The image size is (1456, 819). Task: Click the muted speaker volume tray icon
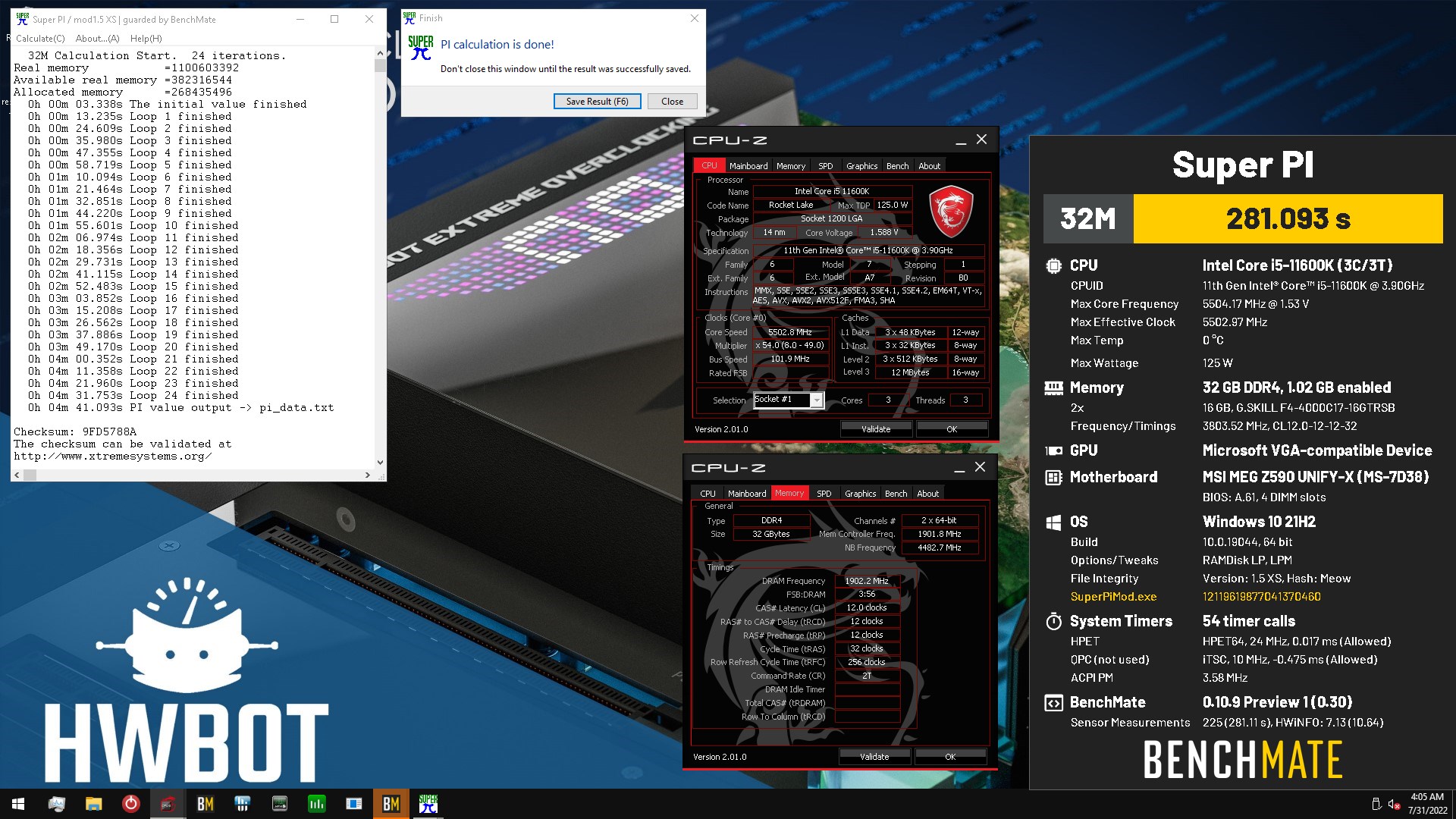(x=1394, y=804)
